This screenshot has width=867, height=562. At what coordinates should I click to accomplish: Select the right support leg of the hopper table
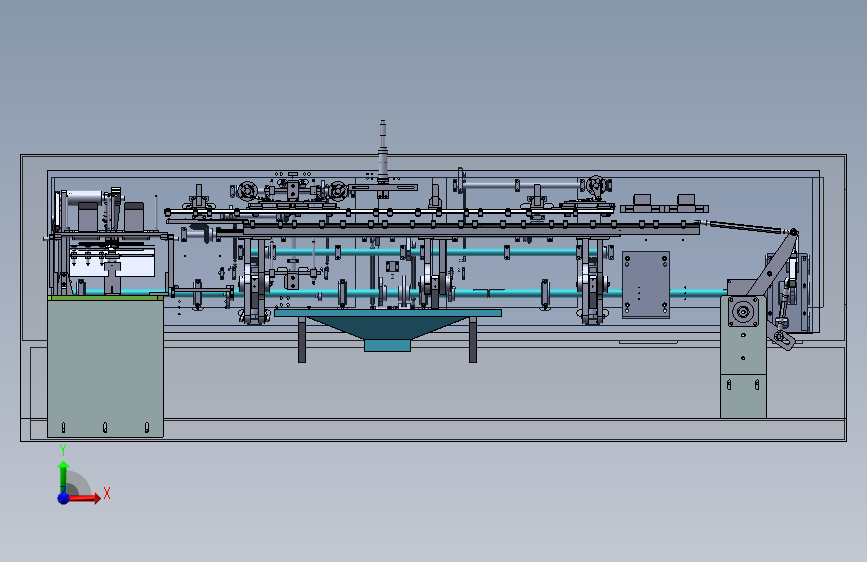[x=473, y=340]
